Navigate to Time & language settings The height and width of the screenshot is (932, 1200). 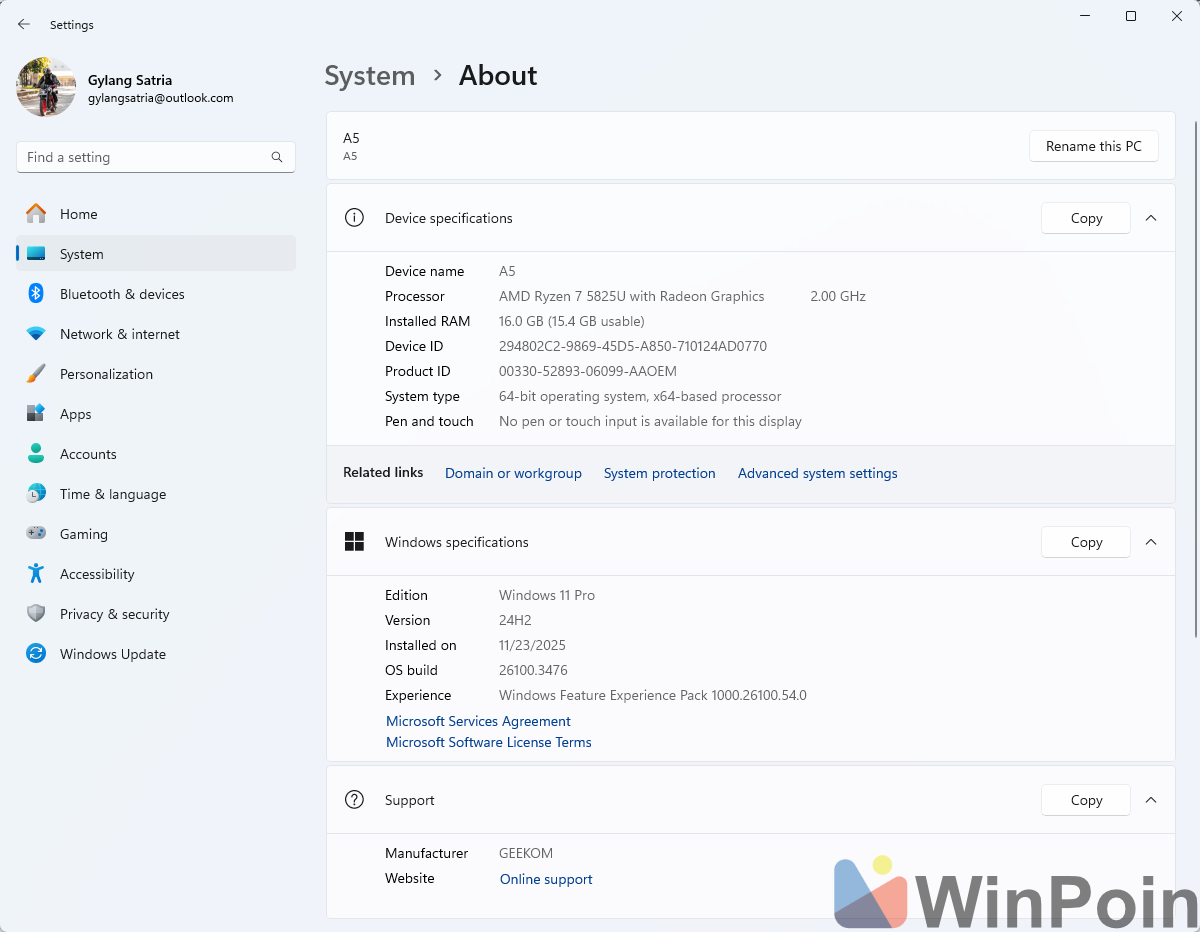coord(112,494)
